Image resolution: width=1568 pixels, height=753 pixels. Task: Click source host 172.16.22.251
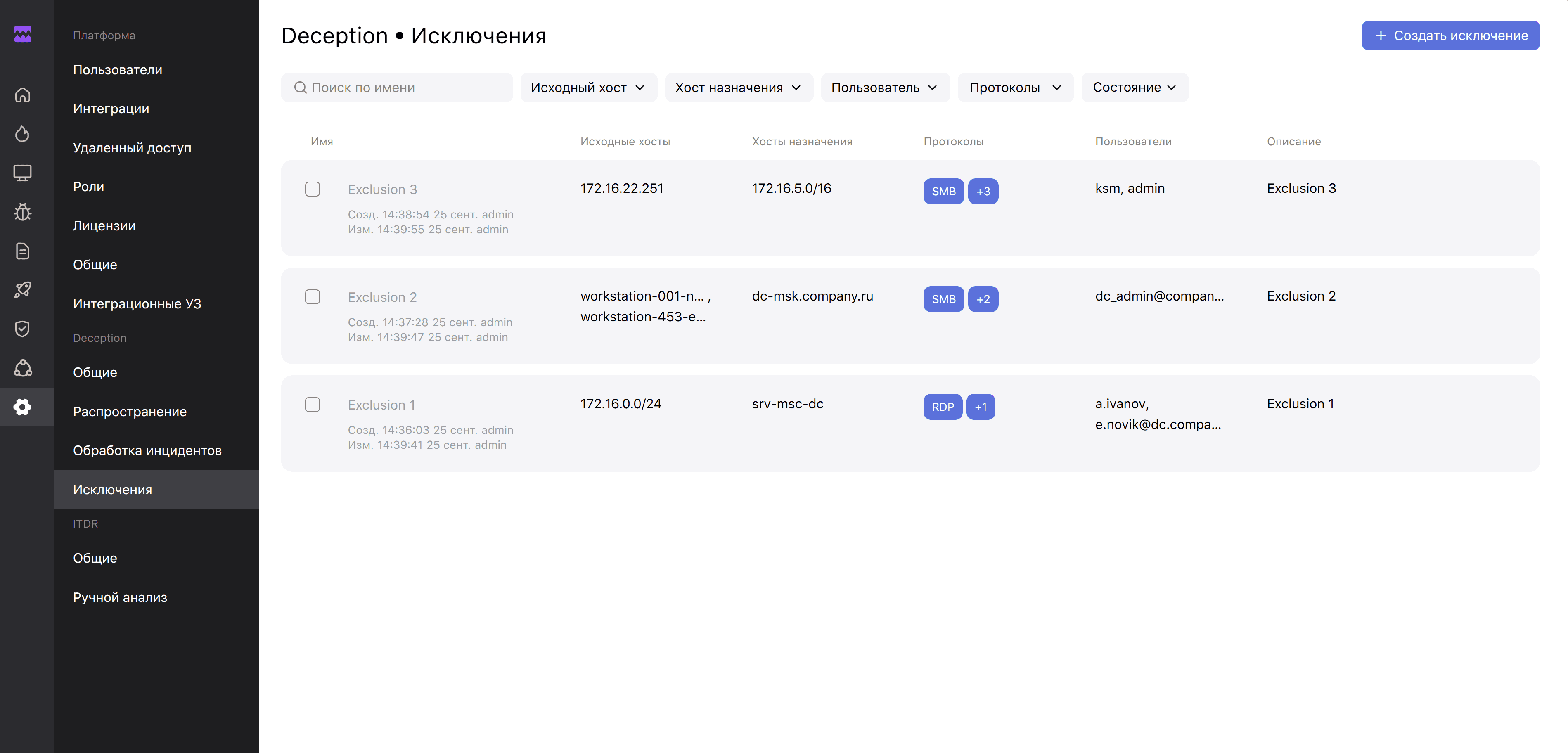pyautogui.click(x=621, y=189)
